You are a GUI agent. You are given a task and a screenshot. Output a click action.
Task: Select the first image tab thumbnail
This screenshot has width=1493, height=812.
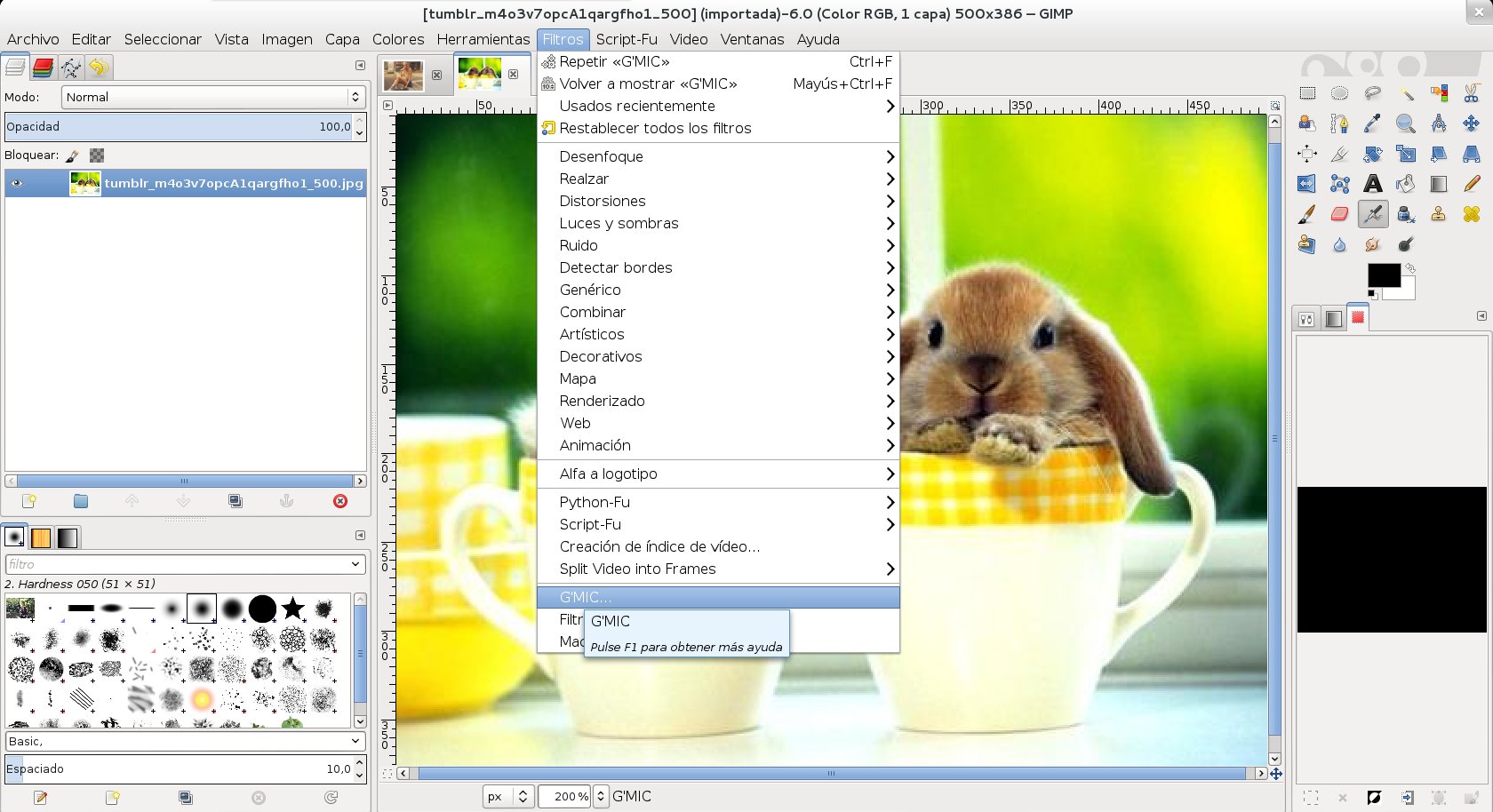click(403, 76)
